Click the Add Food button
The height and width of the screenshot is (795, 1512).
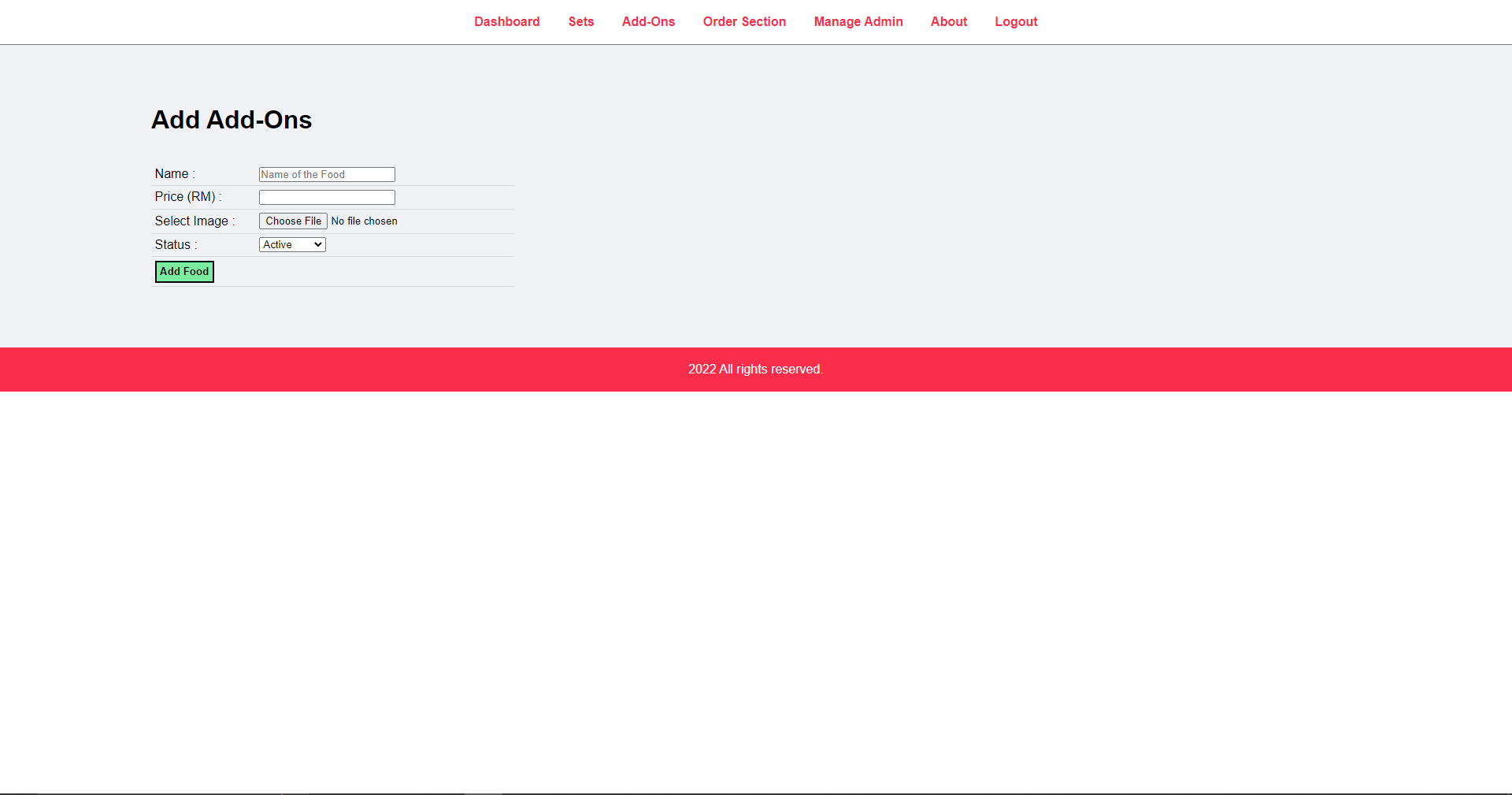click(x=183, y=271)
